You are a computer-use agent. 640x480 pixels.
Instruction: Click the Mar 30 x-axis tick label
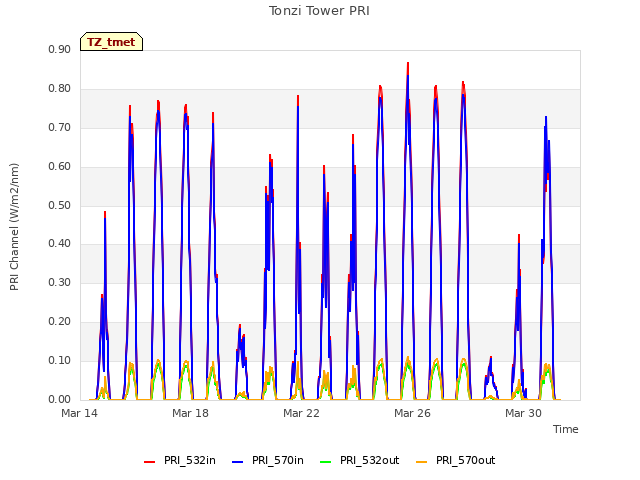click(x=524, y=413)
